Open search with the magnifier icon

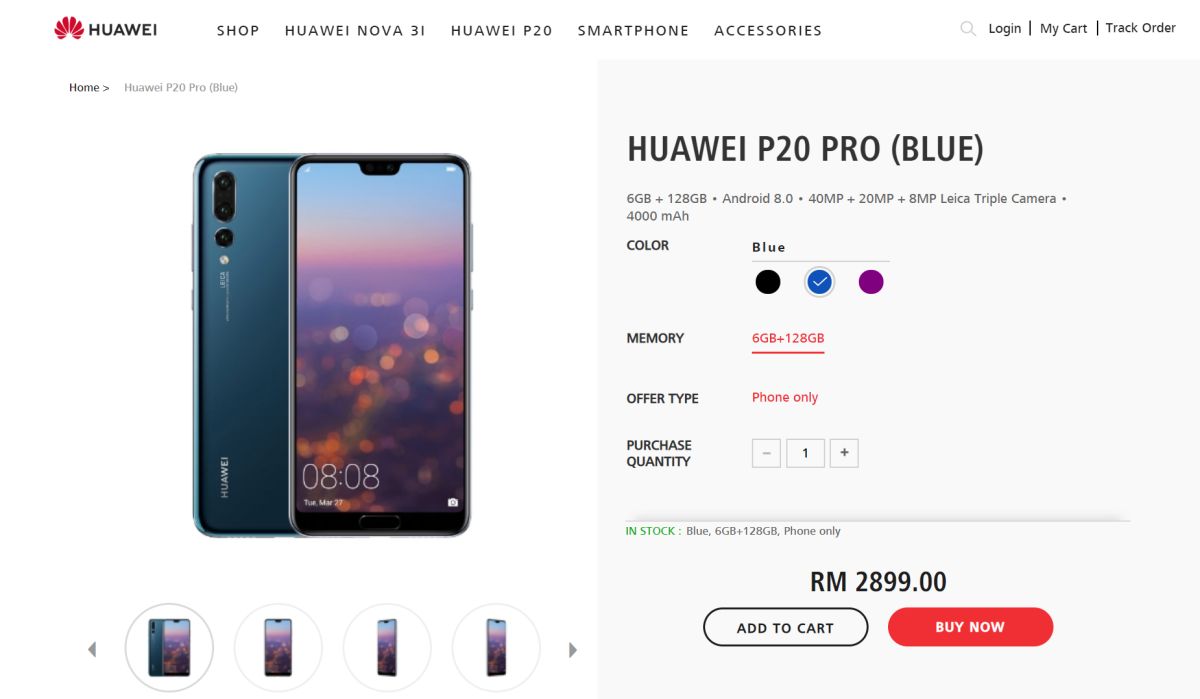pos(967,29)
